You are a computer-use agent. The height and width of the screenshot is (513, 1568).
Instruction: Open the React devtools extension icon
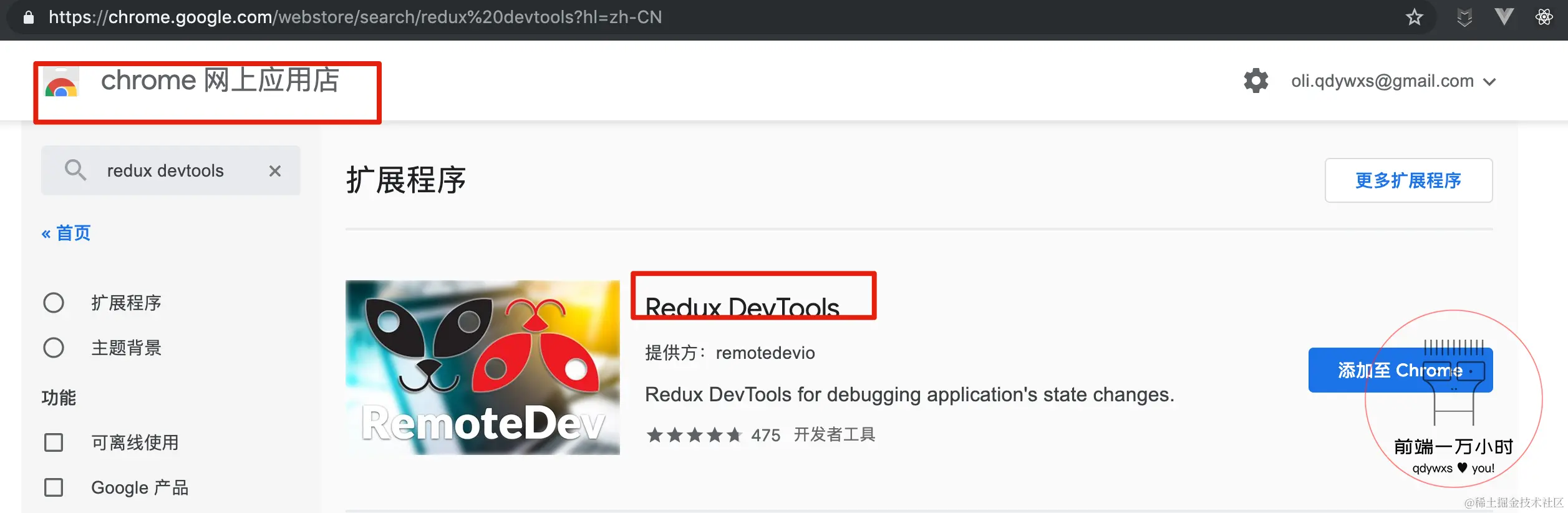1544,17
